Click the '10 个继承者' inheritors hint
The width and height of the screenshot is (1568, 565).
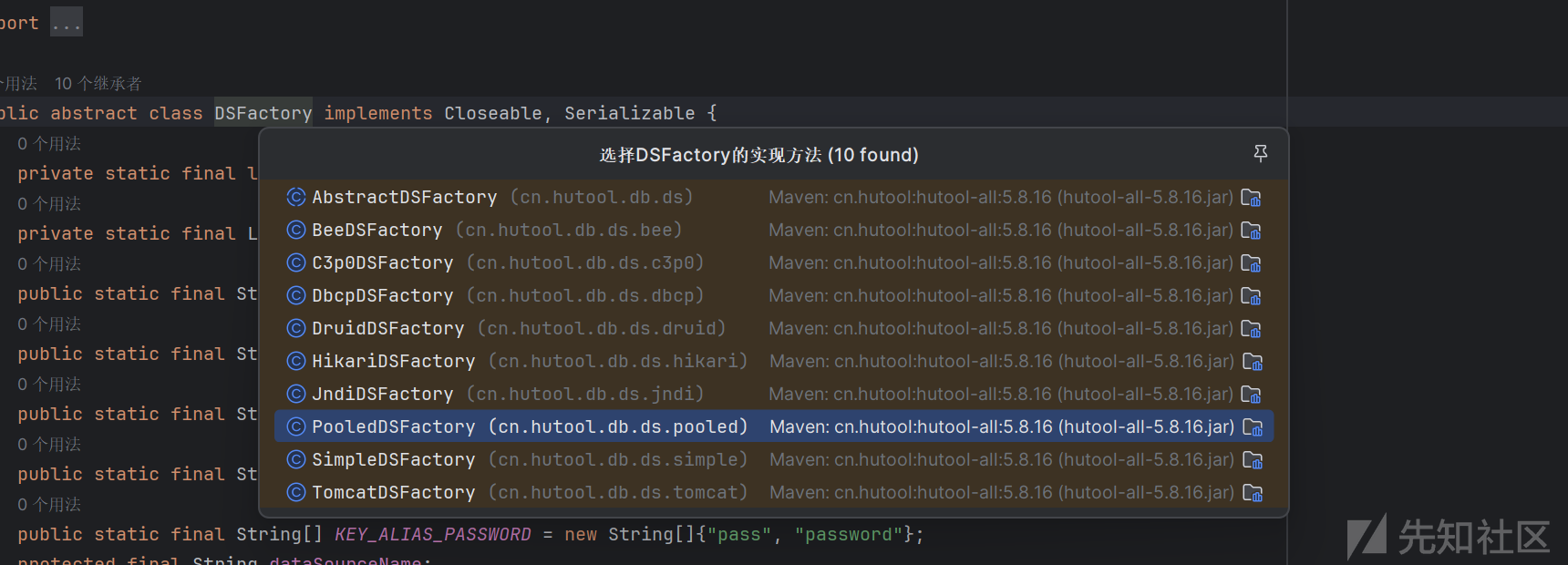click(98, 84)
